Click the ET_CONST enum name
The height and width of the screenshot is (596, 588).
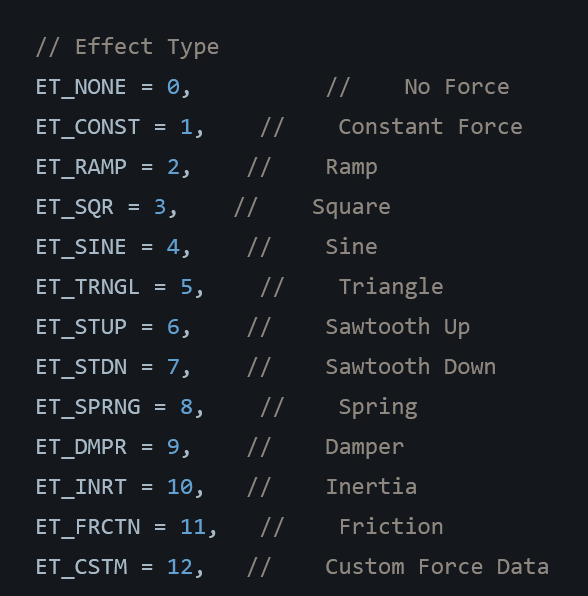click(x=87, y=127)
